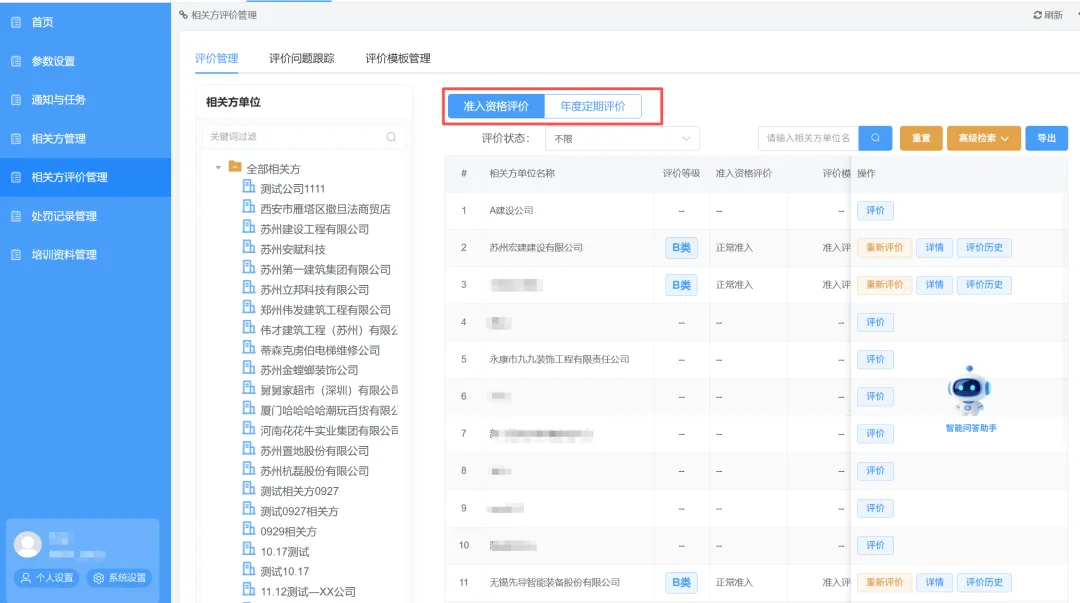Open 详情 for 苏州宏建建设有限公司
The image size is (1080, 603).
click(934, 247)
